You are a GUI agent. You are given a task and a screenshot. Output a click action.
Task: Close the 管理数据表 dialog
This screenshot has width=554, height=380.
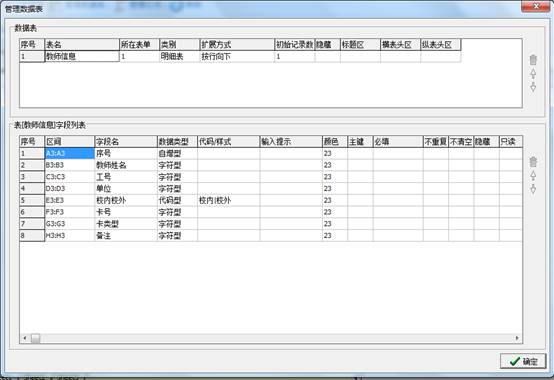click(536, 6)
